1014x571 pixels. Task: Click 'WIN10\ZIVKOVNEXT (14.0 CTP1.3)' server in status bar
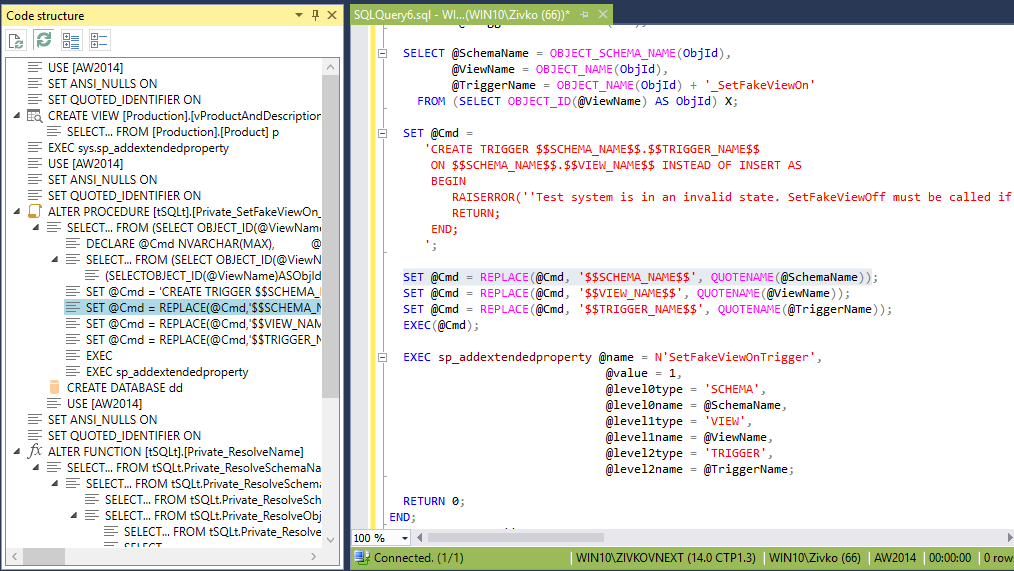tap(665, 557)
